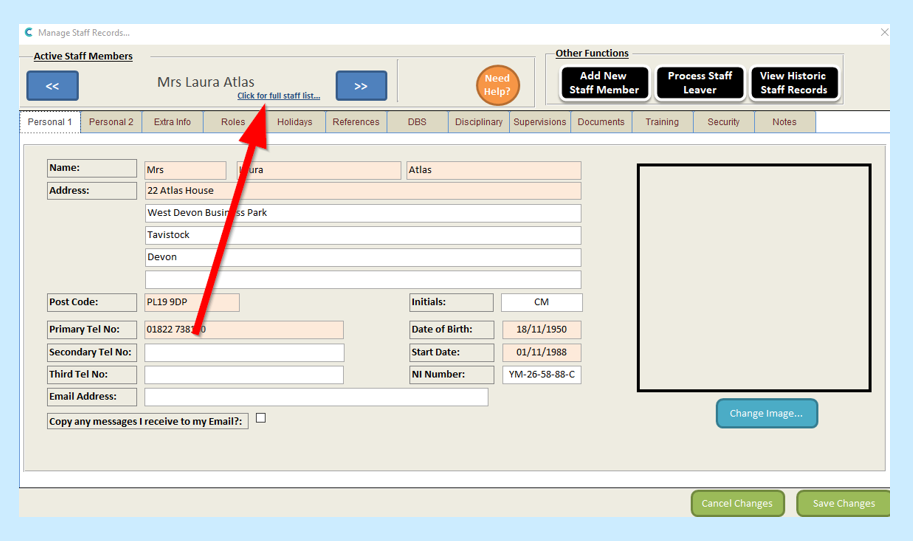The image size is (913, 541).
Task: Click the Change Image button
Action: tap(766, 413)
